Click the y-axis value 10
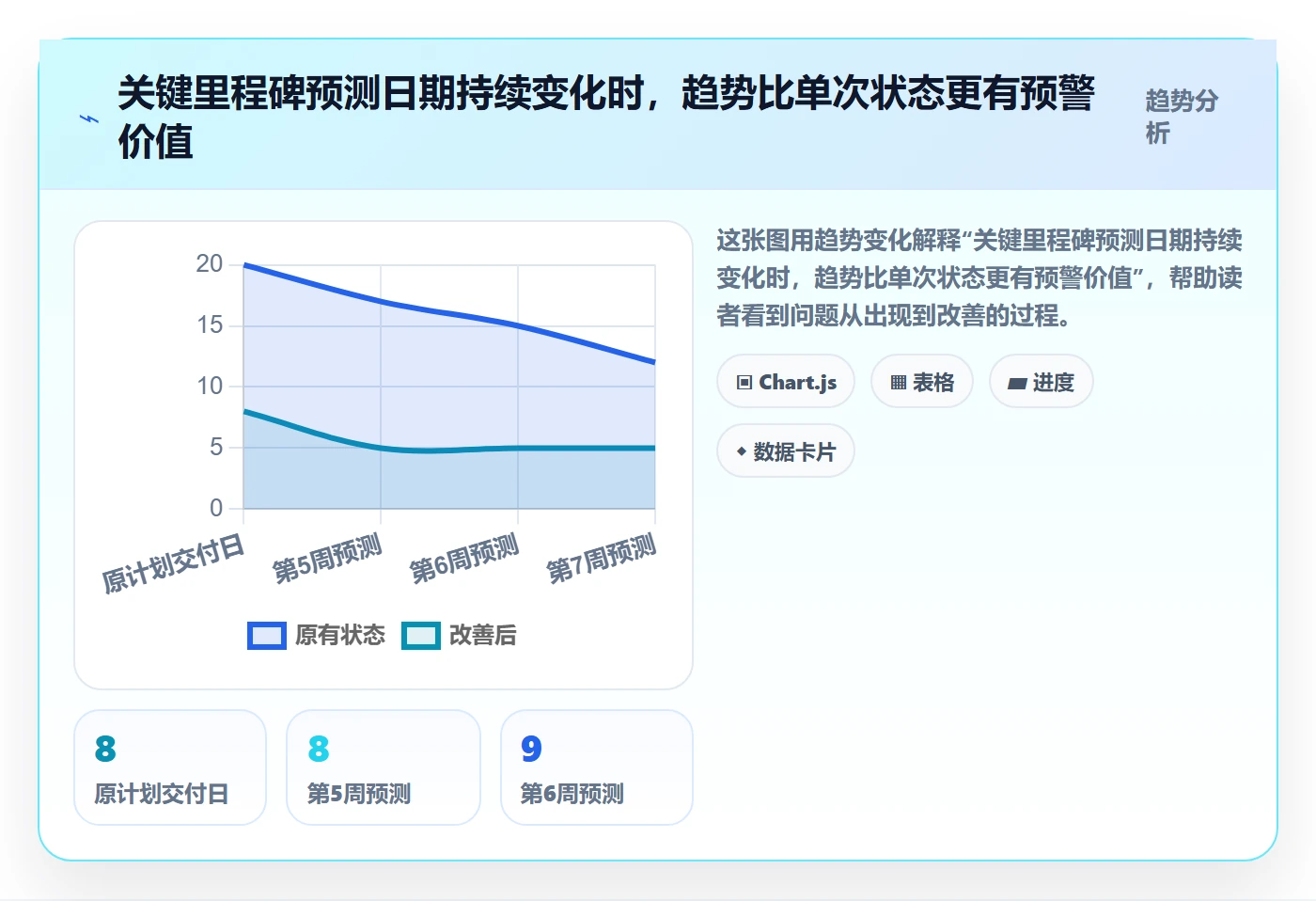 [210, 387]
